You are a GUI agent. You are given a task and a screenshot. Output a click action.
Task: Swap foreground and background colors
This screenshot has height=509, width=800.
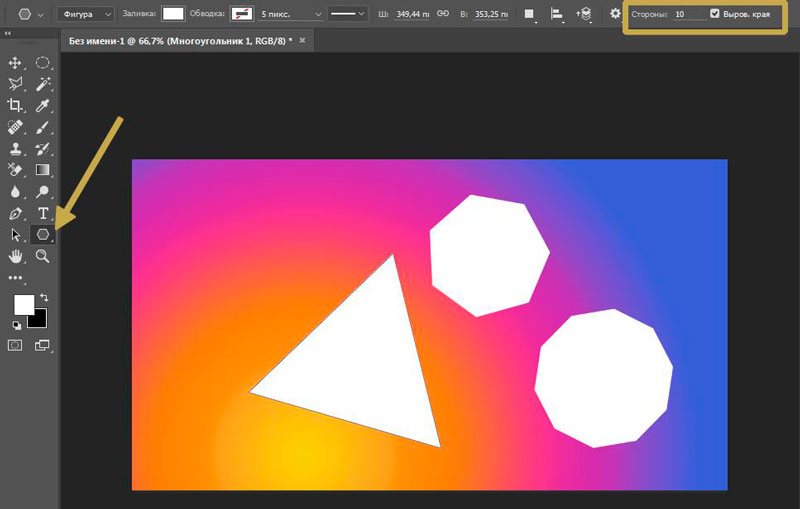(44, 297)
